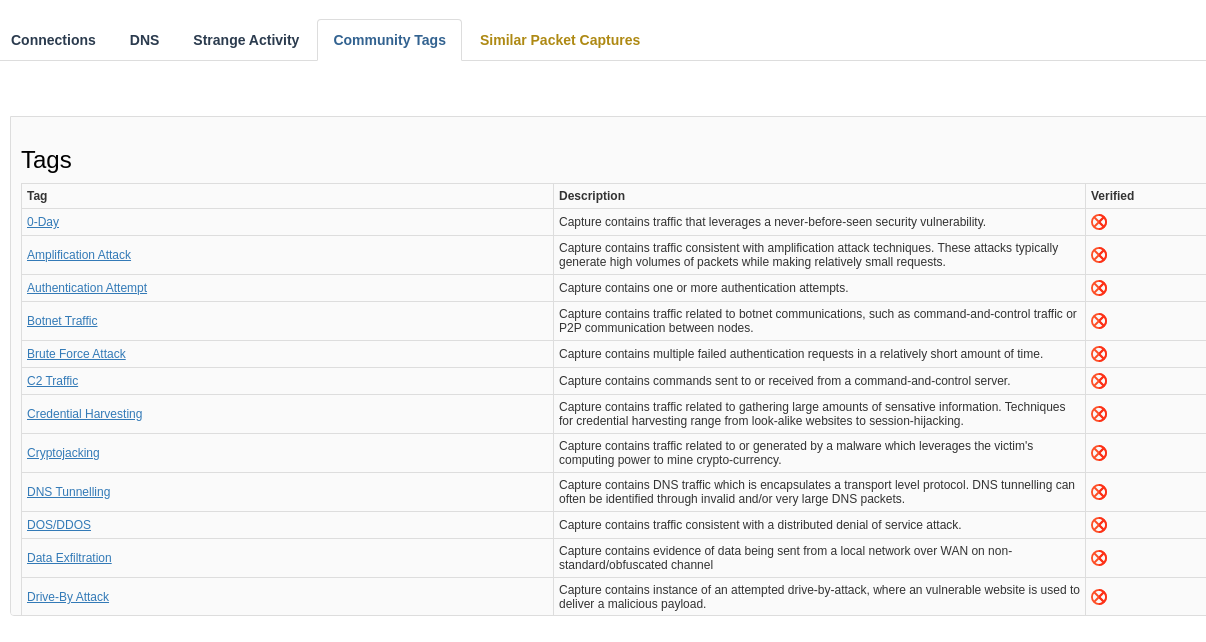Viewport: 1206px width, 642px height.
Task: Open the DNS tab
Action: [x=144, y=40]
